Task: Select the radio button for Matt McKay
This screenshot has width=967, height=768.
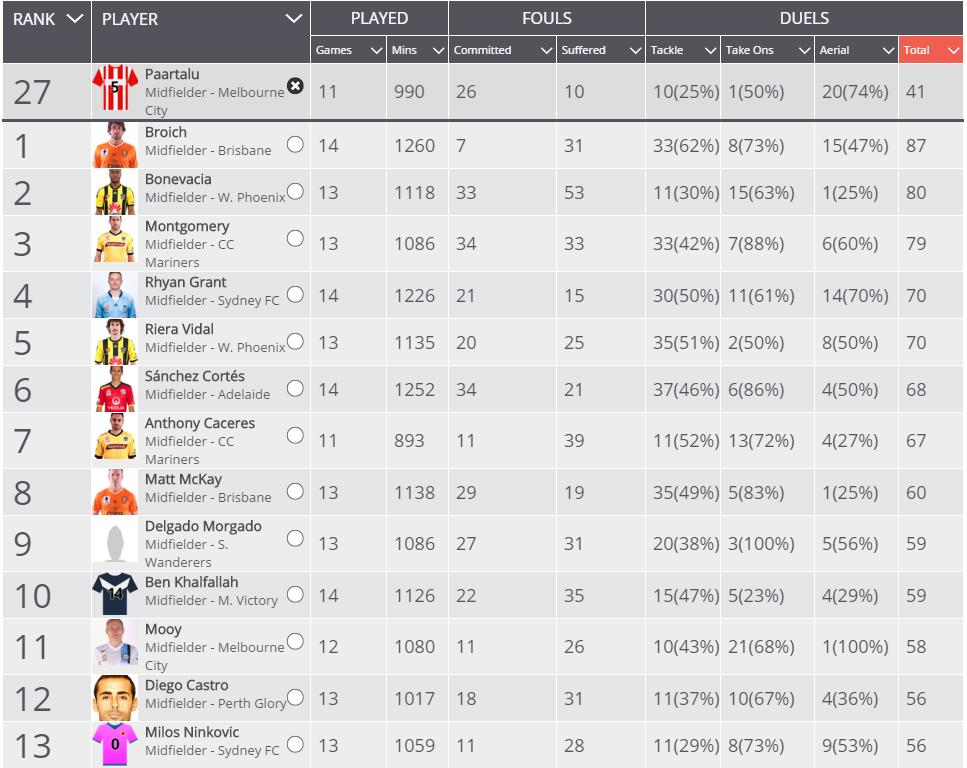Action: click(x=295, y=491)
